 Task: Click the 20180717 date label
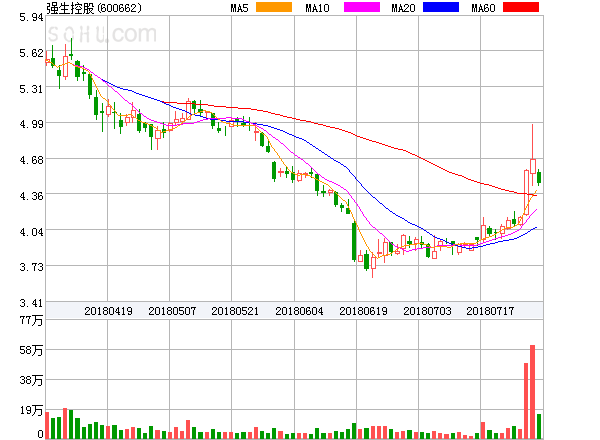(x=490, y=311)
